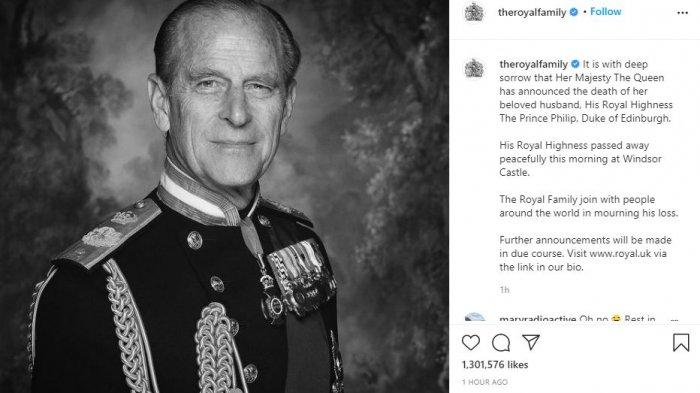Click the verified badge in the header
This screenshot has width=700, height=393.
pyautogui.click(x=574, y=12)
